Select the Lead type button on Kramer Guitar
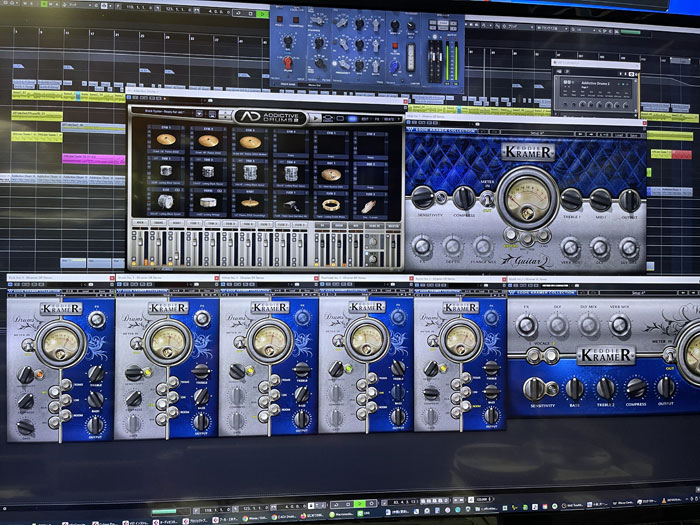 (x=543, y=235)
